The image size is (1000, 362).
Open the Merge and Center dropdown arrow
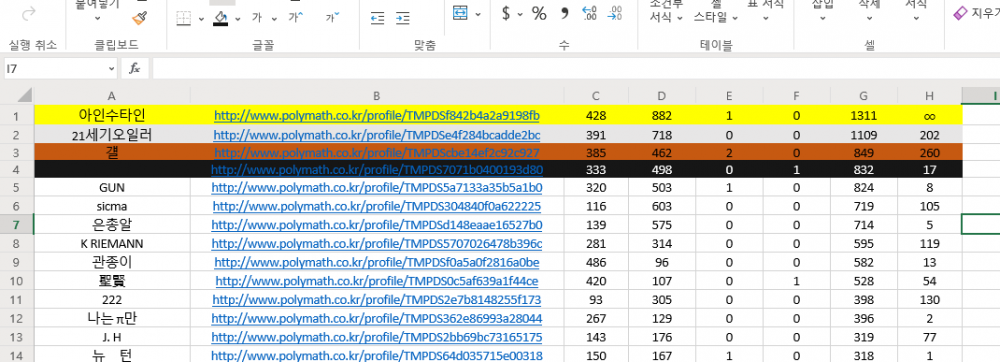tap(478, 13)
